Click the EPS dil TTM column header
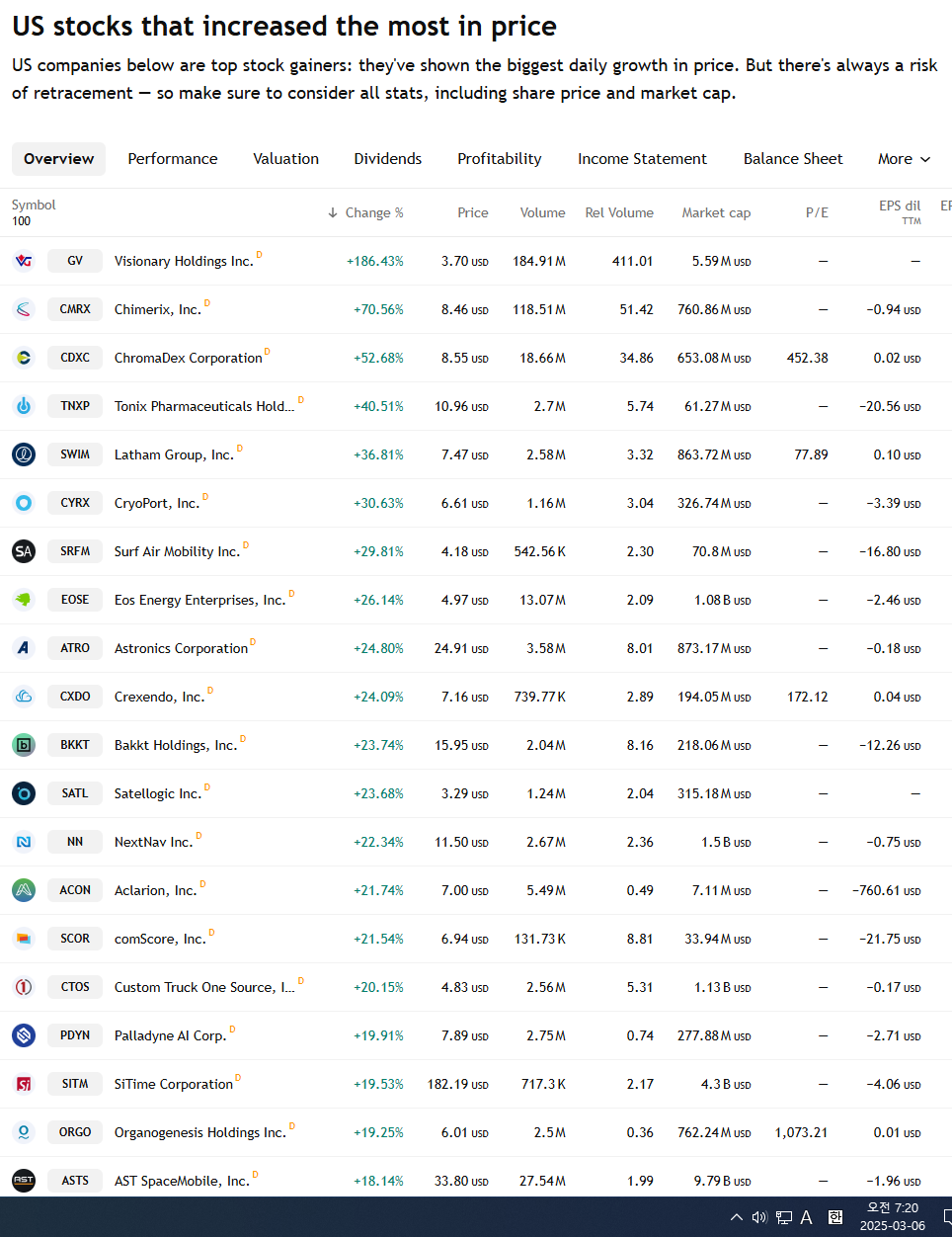Screen dimensions: 952x1237 (900, 211)
